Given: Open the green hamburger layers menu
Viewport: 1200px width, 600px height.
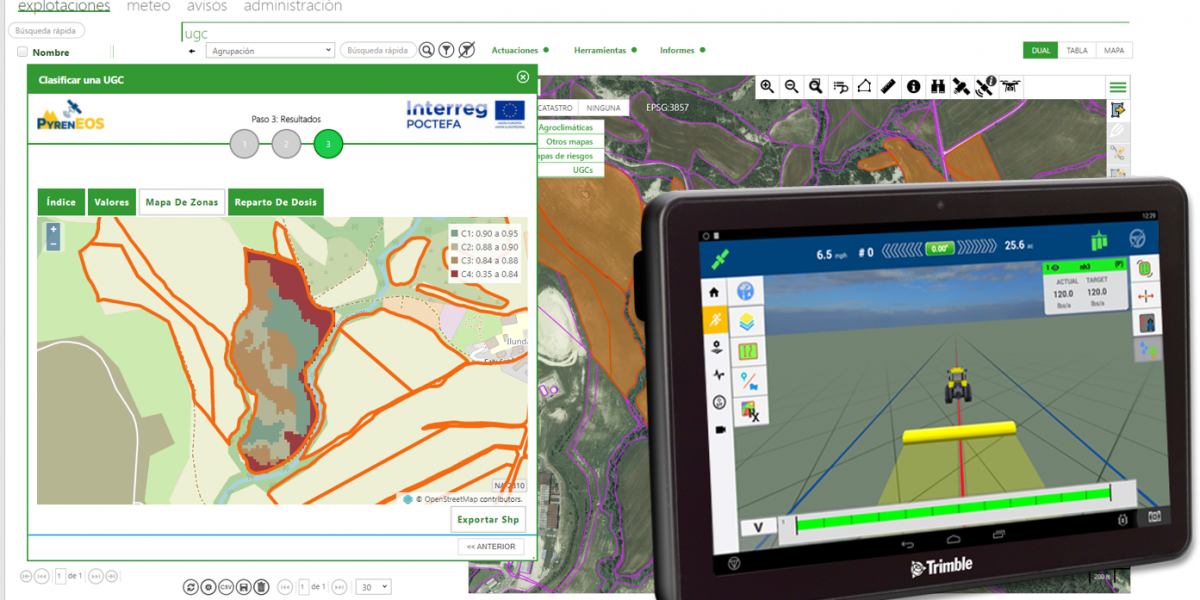Looking at the screenshot, I should (x=1118, y=88).
